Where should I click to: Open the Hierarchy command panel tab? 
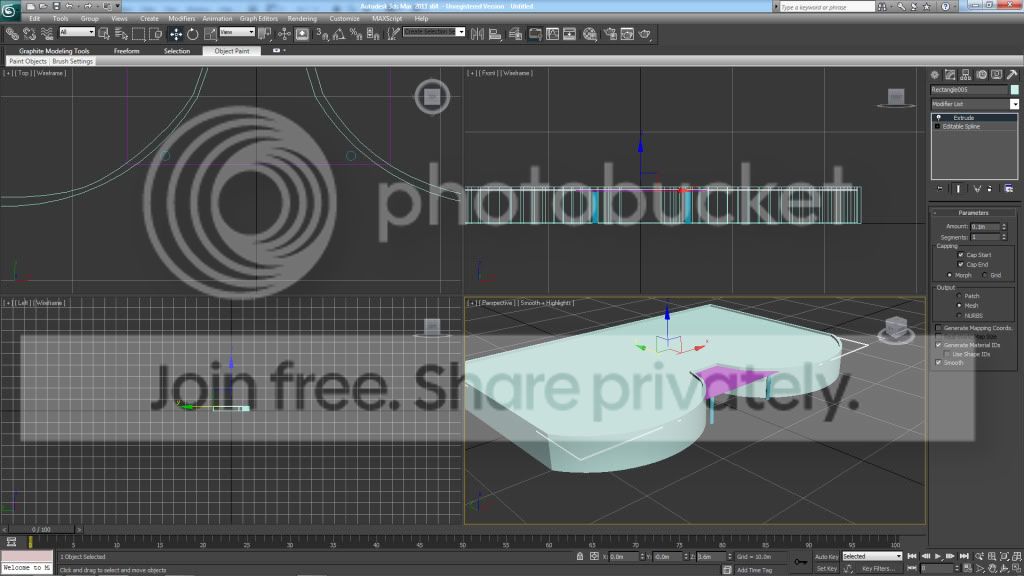[965, 74]
